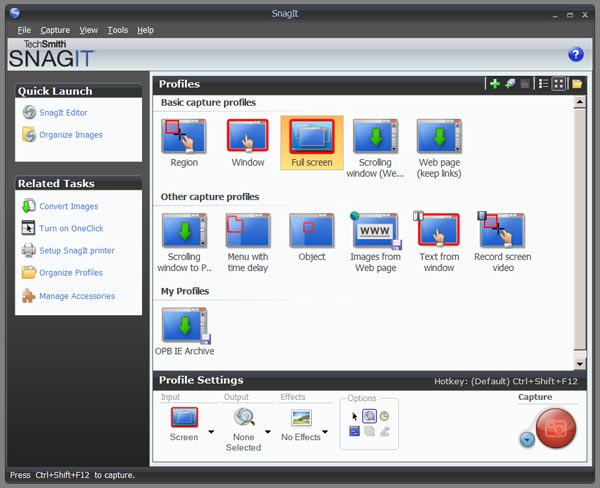This screenshot has width=600, height=488.
Task: Toggle the include cursor option
Action: [x=354, y=416]
